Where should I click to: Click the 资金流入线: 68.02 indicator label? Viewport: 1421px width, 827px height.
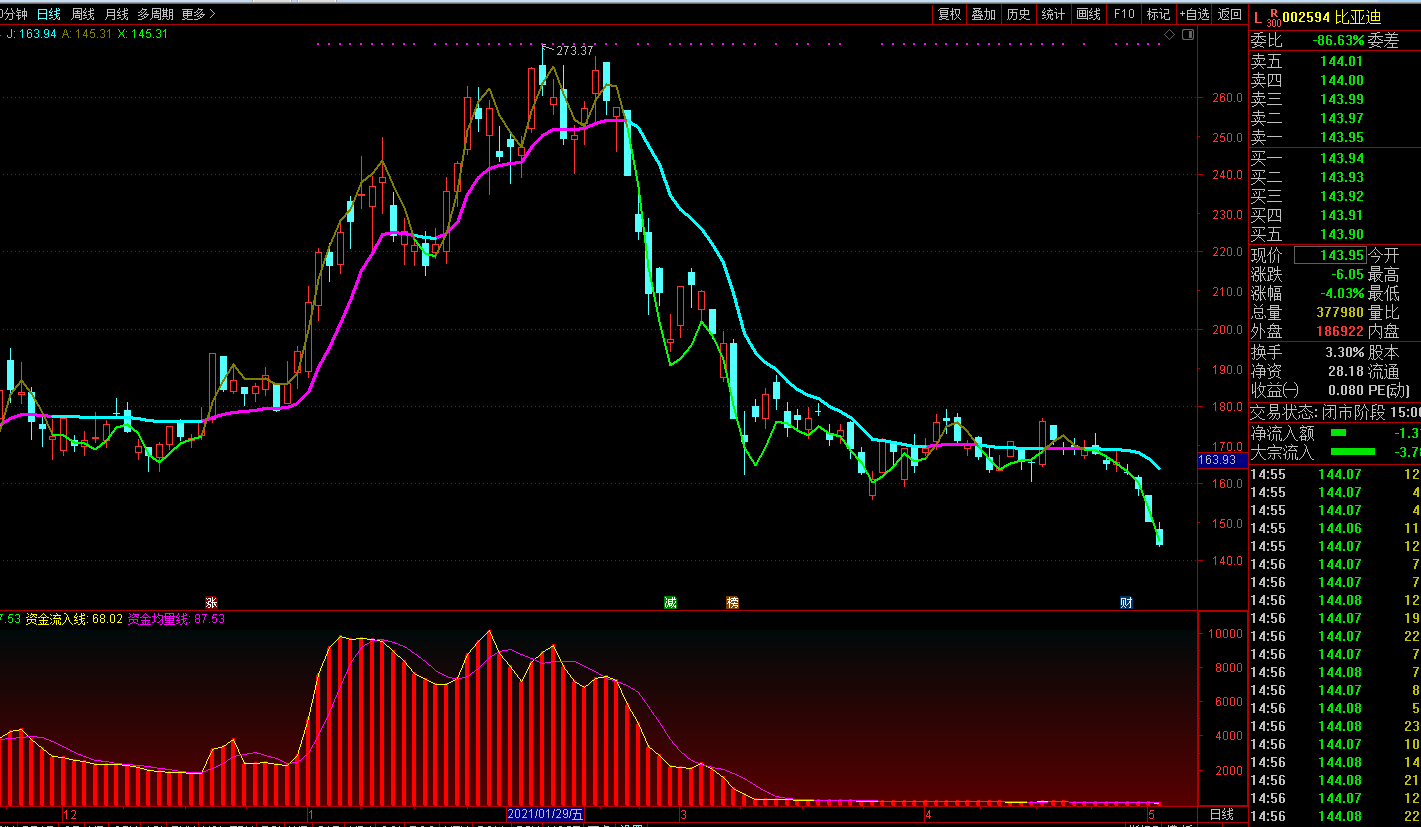73,619
